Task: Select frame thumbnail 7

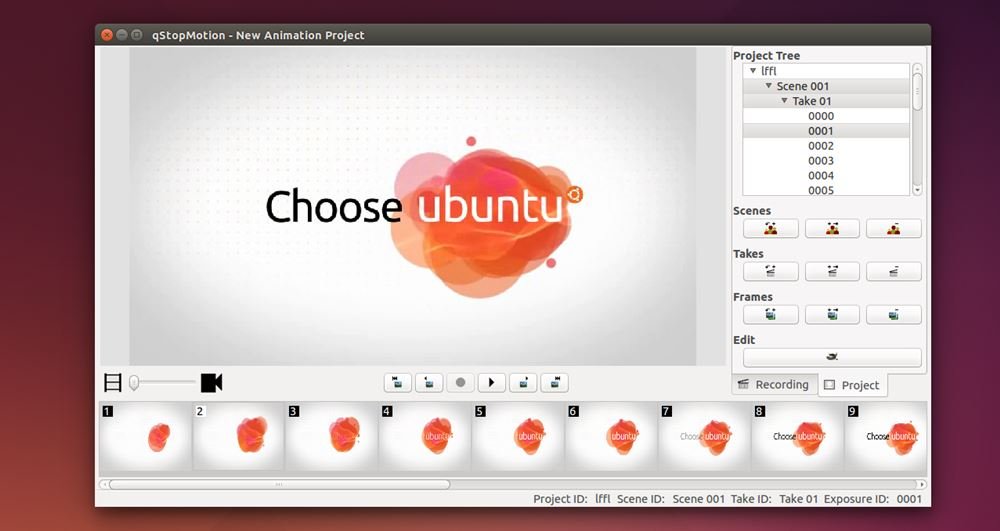Action: tap(705, 437)
